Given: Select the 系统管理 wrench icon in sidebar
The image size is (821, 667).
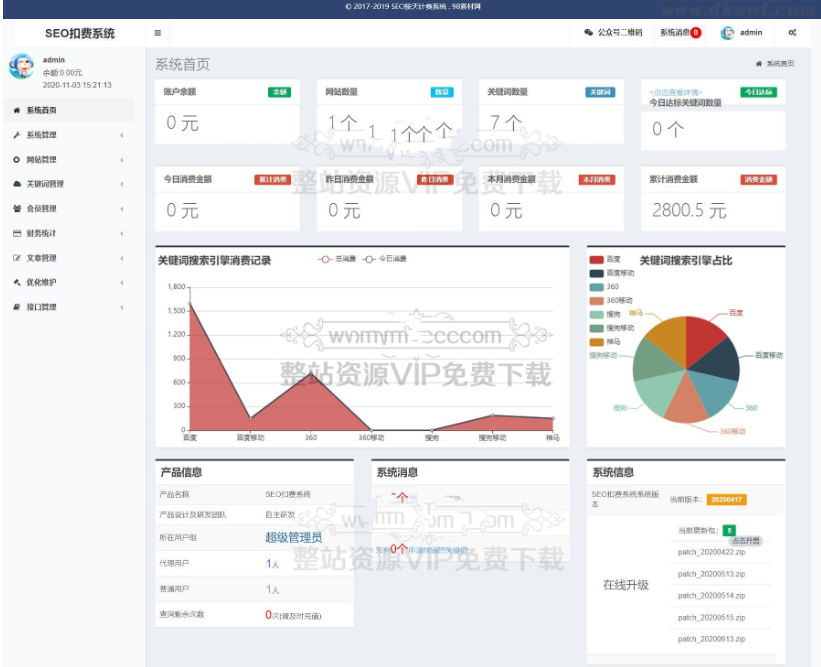Looking at the screenshot, I should (16, 134).
